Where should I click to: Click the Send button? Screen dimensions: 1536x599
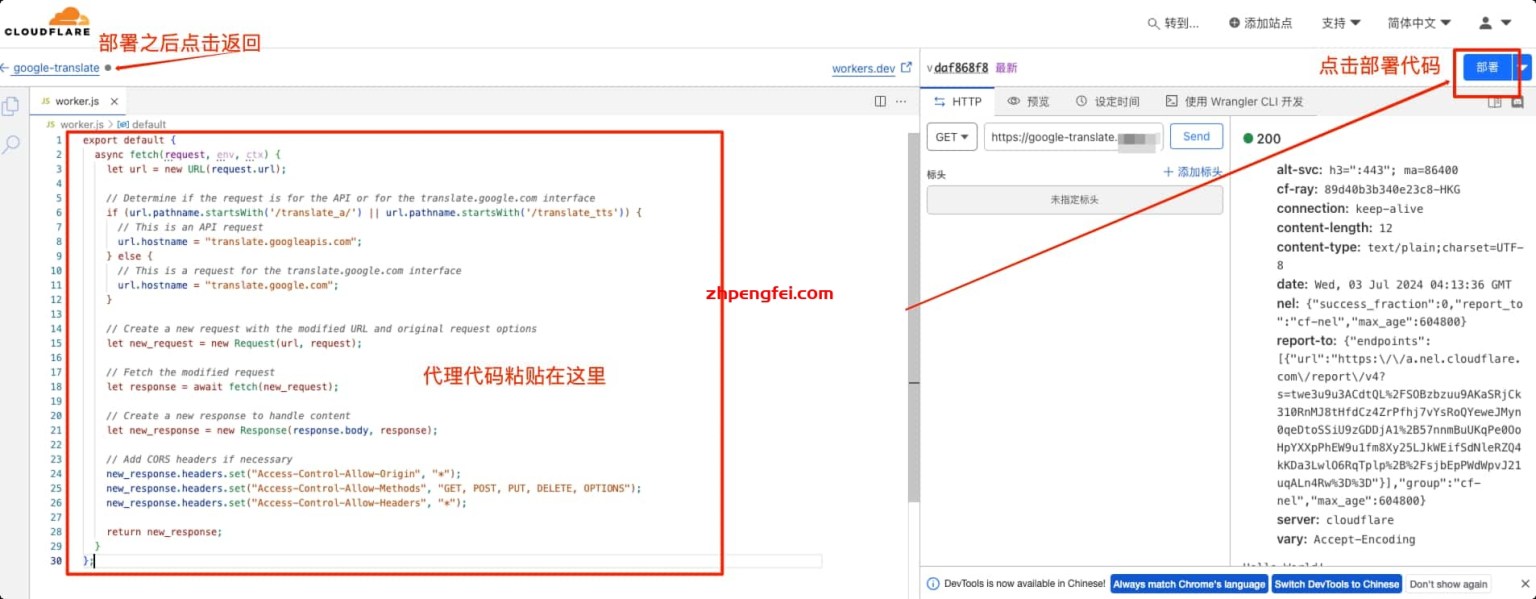(1196, 137)
